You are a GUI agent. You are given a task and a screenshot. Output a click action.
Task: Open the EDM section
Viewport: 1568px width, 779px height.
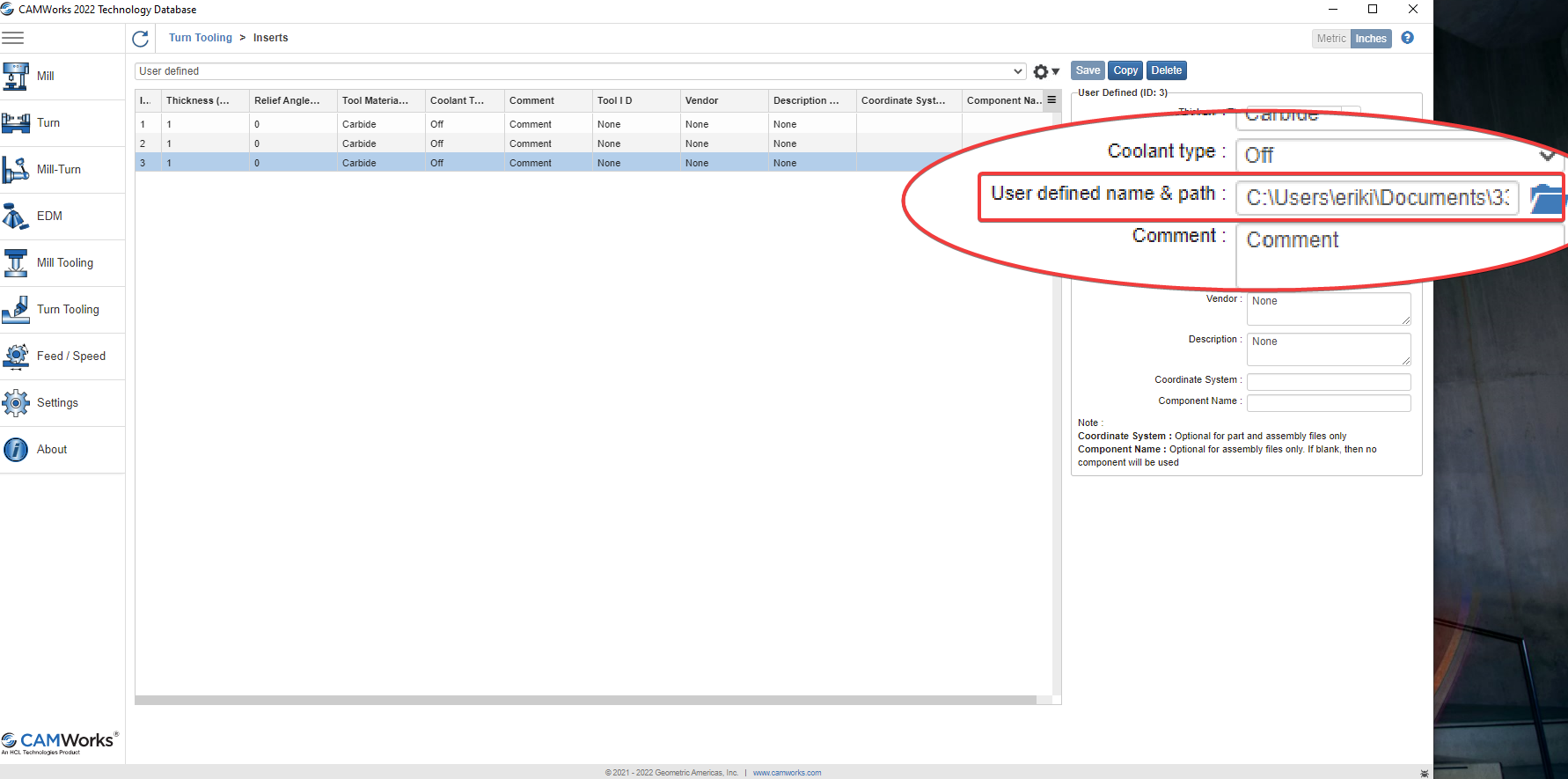(62, 217)
